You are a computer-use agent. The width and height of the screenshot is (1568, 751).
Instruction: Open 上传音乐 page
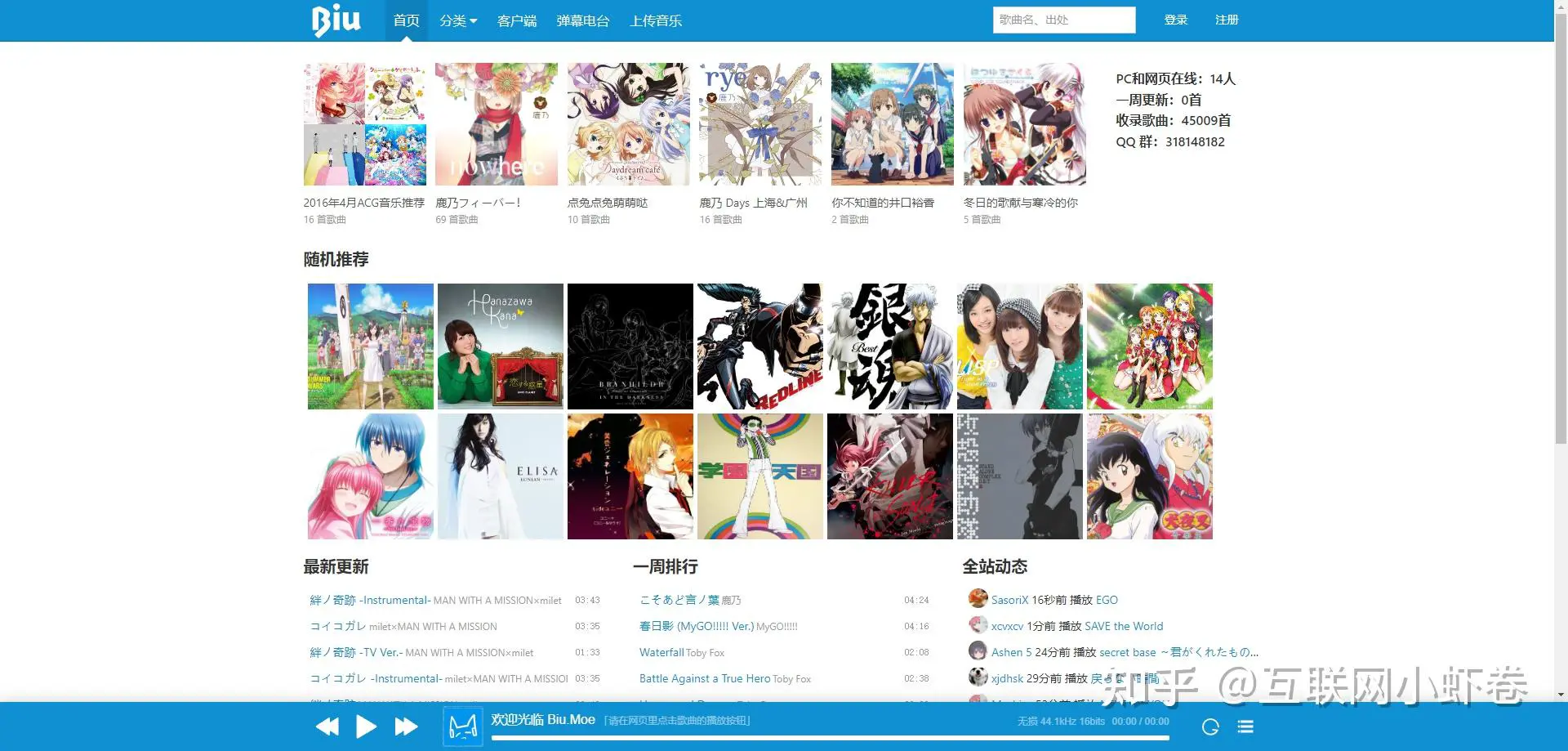656,20
